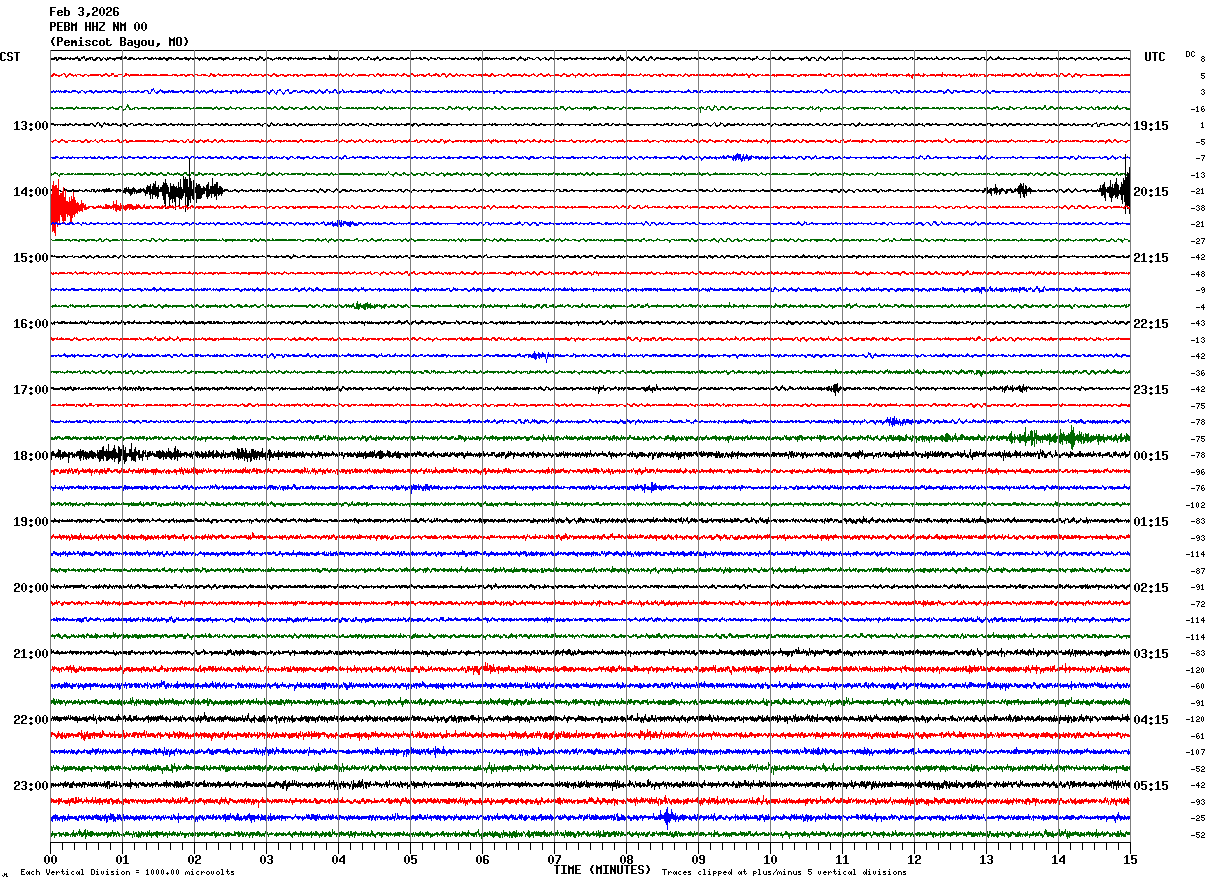Click minute tick label 03 on x-axis
This screenshot has width=1210, height=886.
click(266, 859)
